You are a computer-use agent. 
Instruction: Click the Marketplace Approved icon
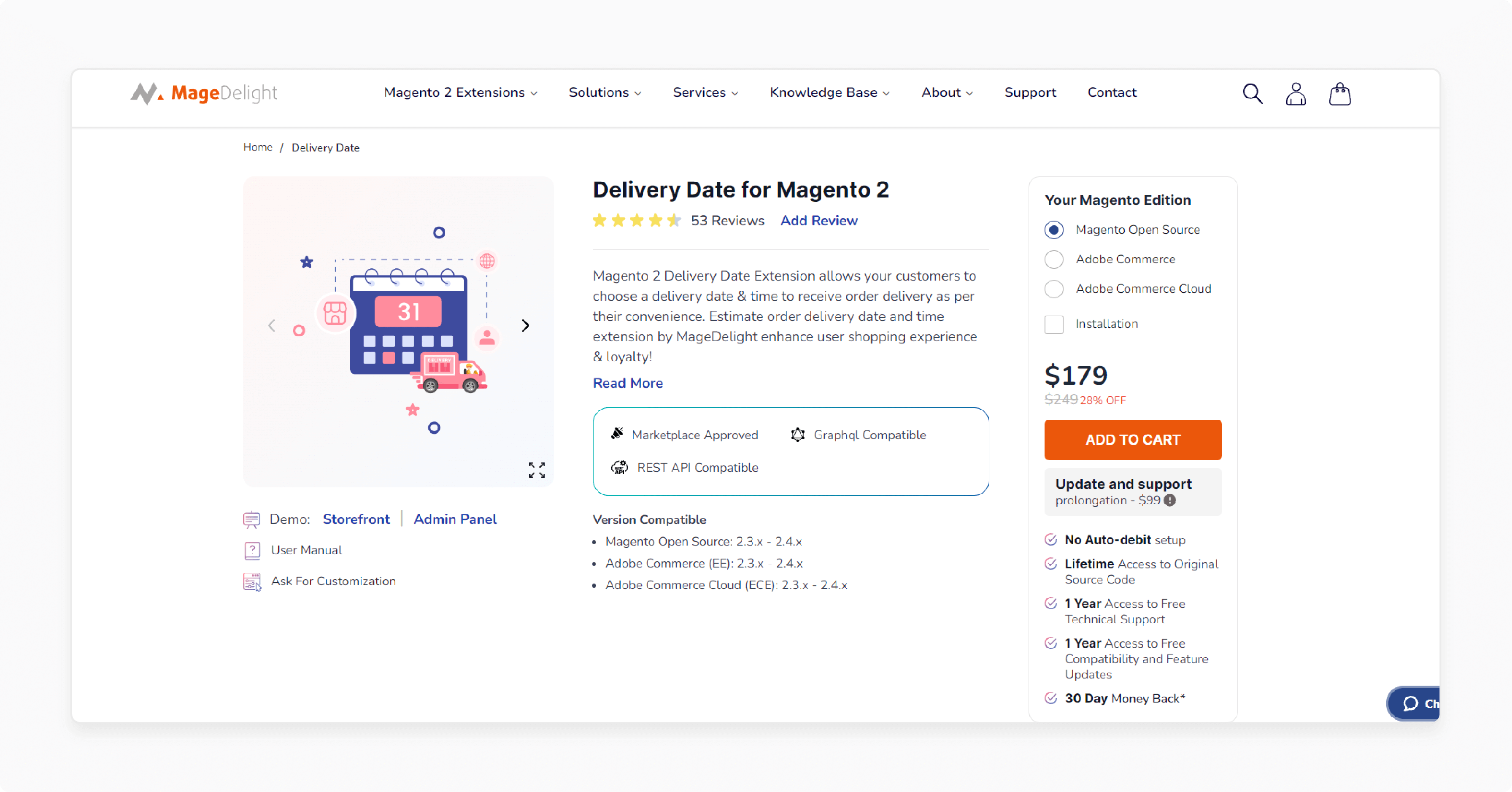[x=617, y=434]
